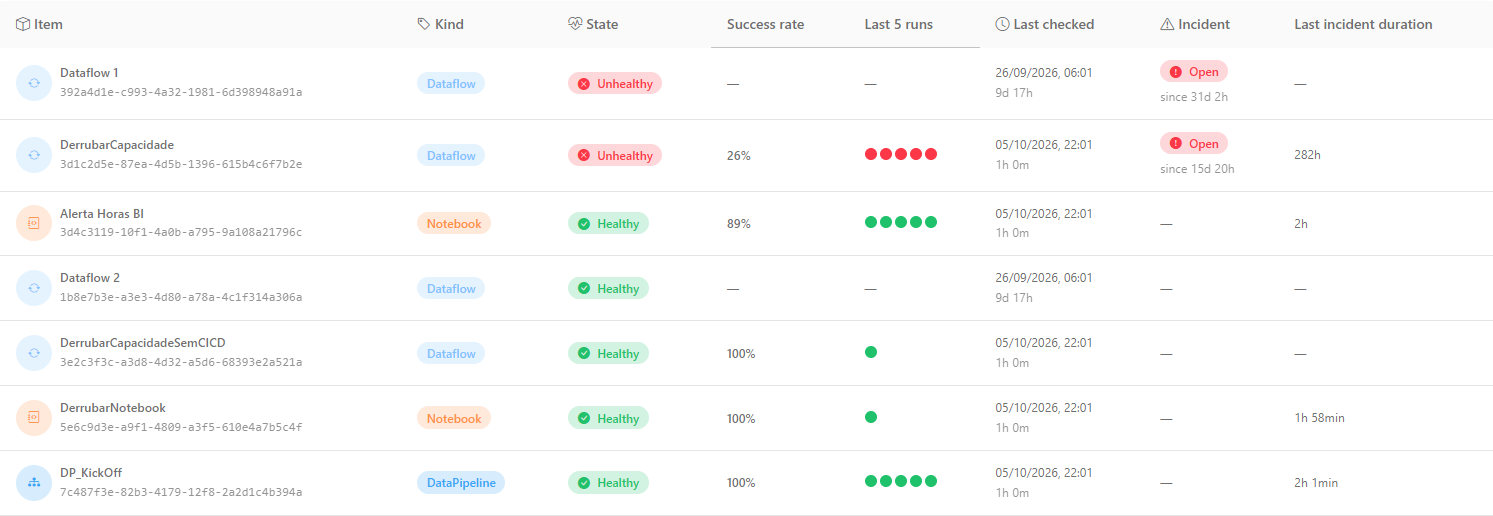Click the Healthy status of DerrubarCapacidadeSemCICD

click(608, 353)
